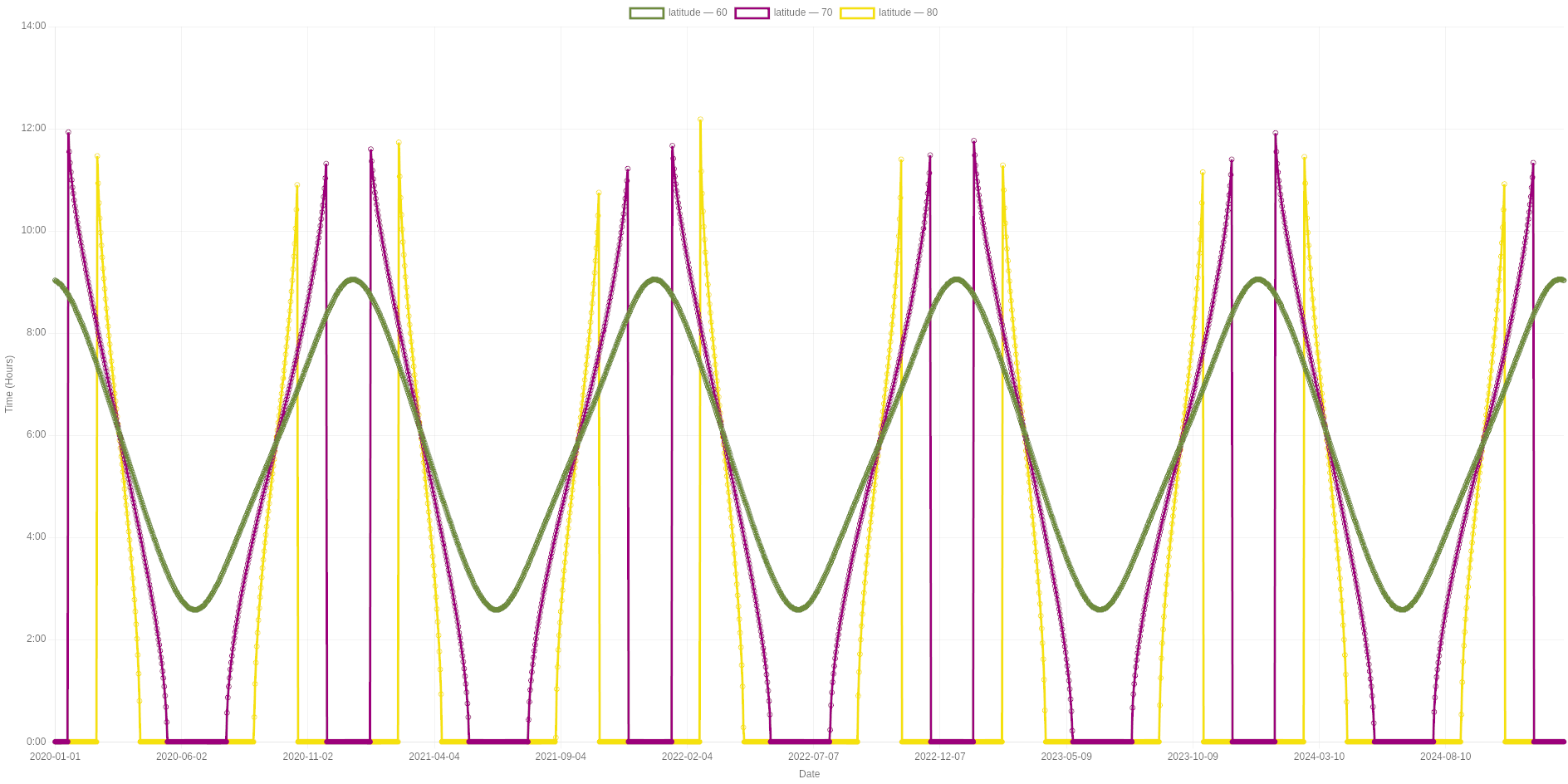The width and height of the screenshot is (1568, 784).
Task: Click the tallest yellow peak above 12:00
Action: pos(700,119)
